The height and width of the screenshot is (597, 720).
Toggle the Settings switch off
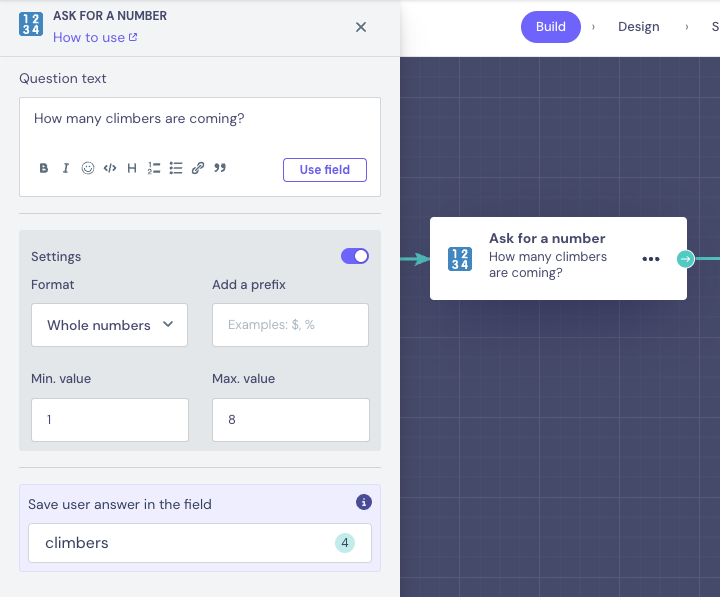[354, 256]
